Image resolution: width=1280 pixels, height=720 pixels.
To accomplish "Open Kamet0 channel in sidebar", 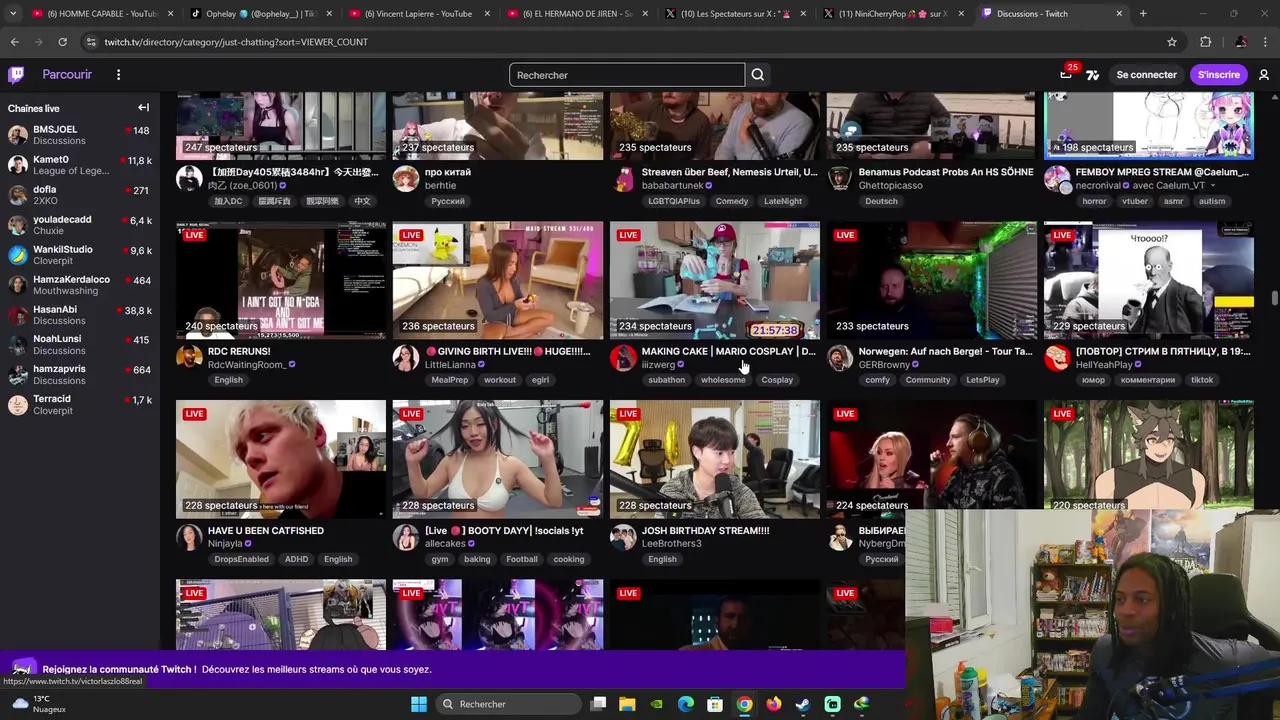I will coord(80,165).
